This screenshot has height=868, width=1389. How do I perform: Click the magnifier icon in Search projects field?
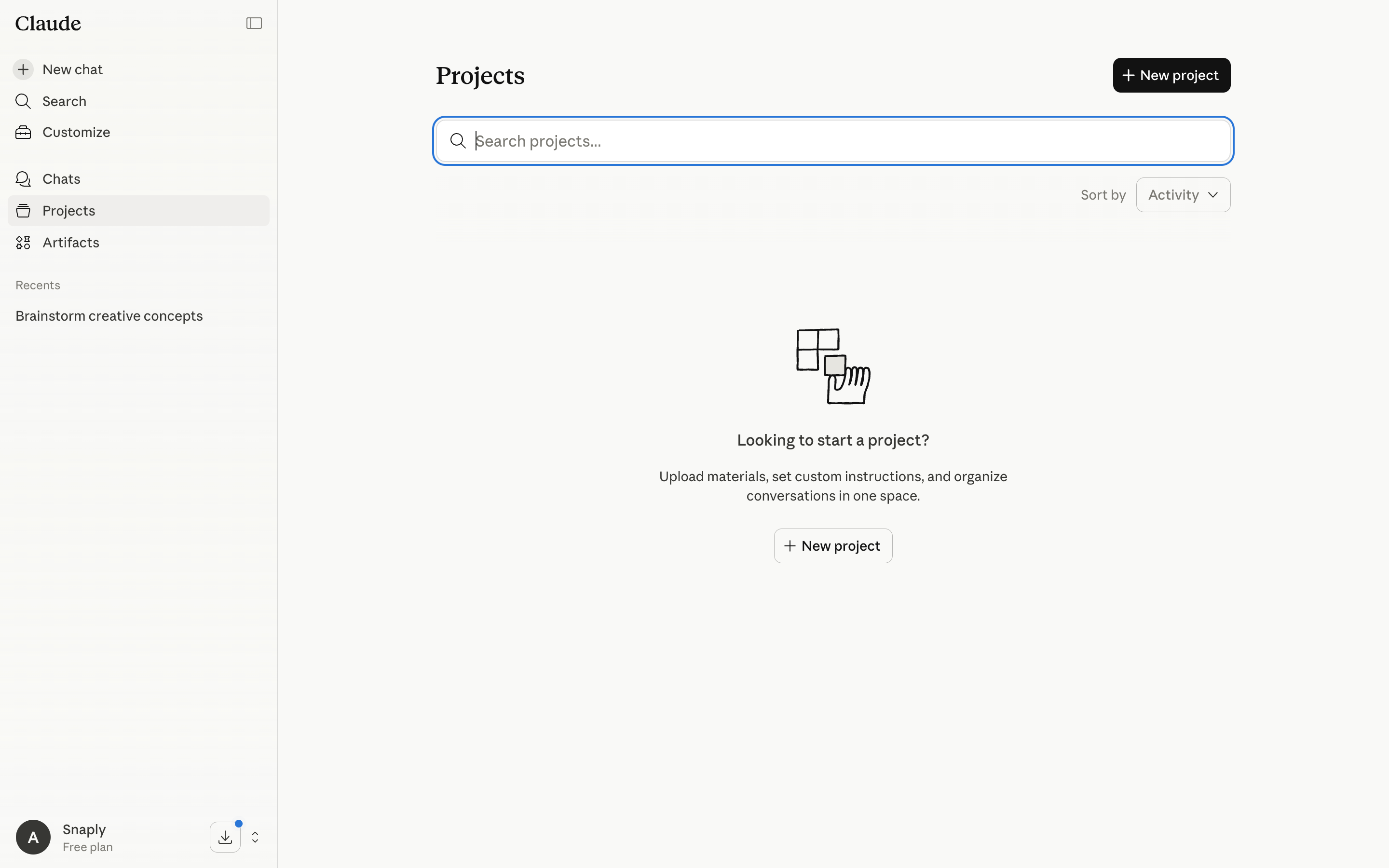(x=457, y=141)
